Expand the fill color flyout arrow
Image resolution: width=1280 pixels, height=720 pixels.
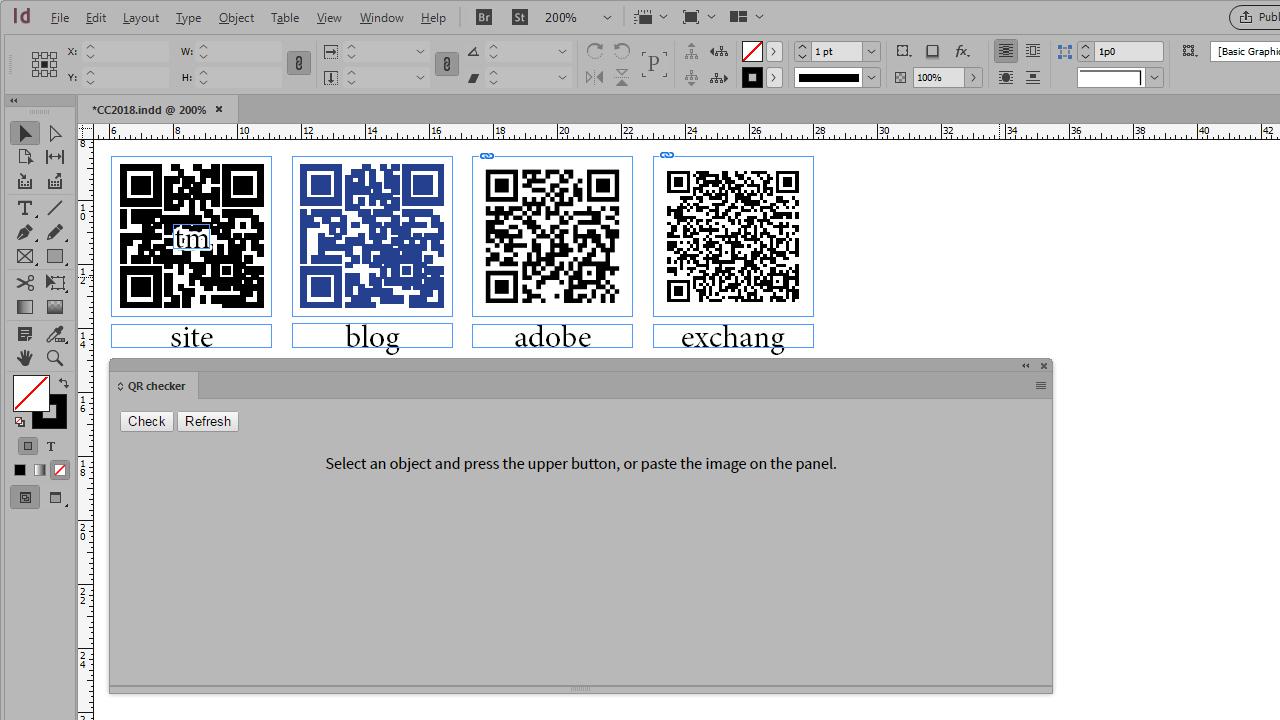[x=774, y=51]
